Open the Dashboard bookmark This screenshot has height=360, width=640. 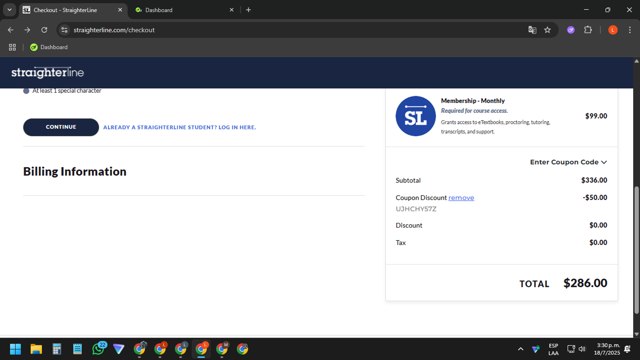pyautogui.click(x=49, y=47)
